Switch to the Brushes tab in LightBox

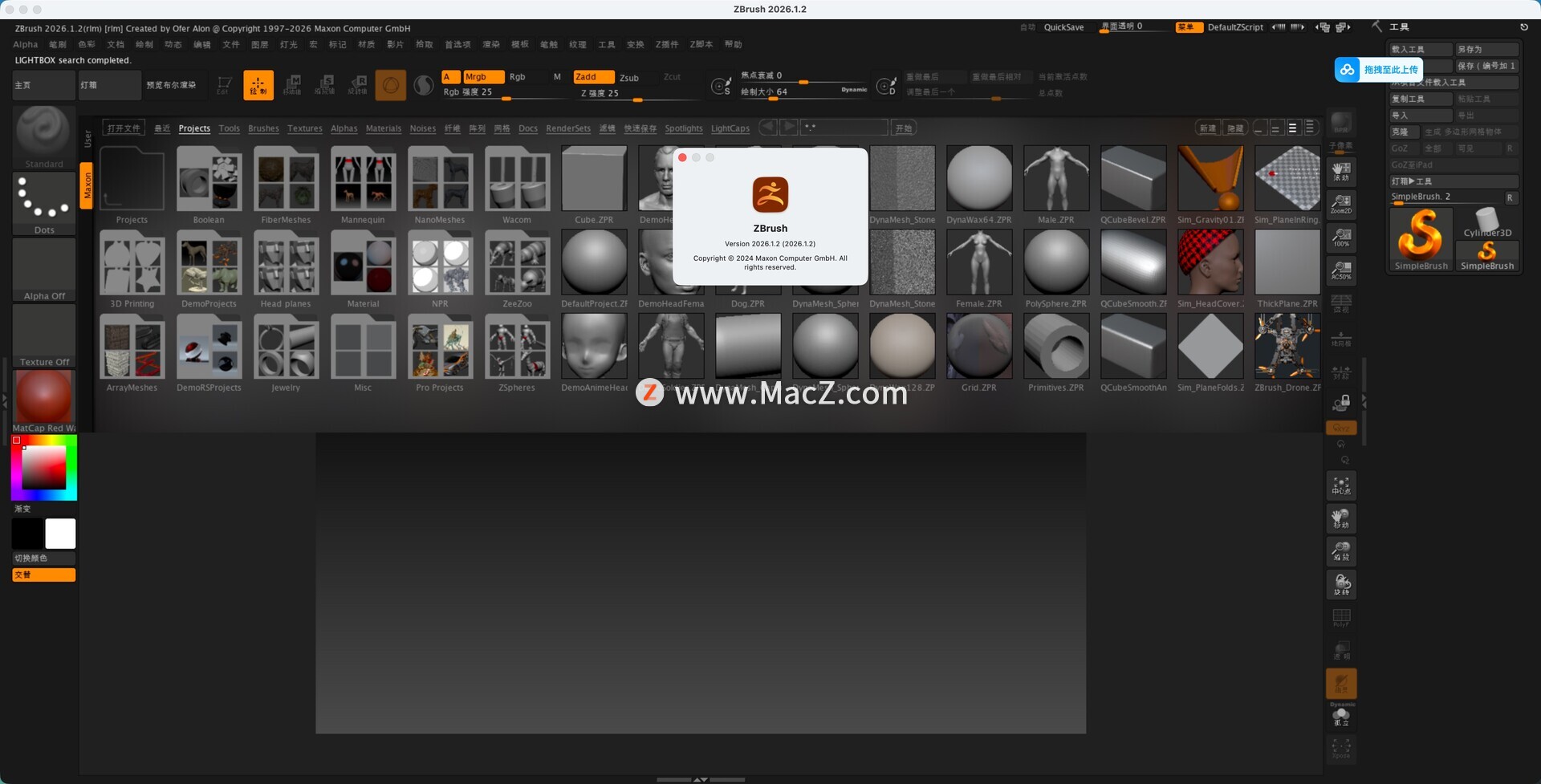click(x=263, y=128)
